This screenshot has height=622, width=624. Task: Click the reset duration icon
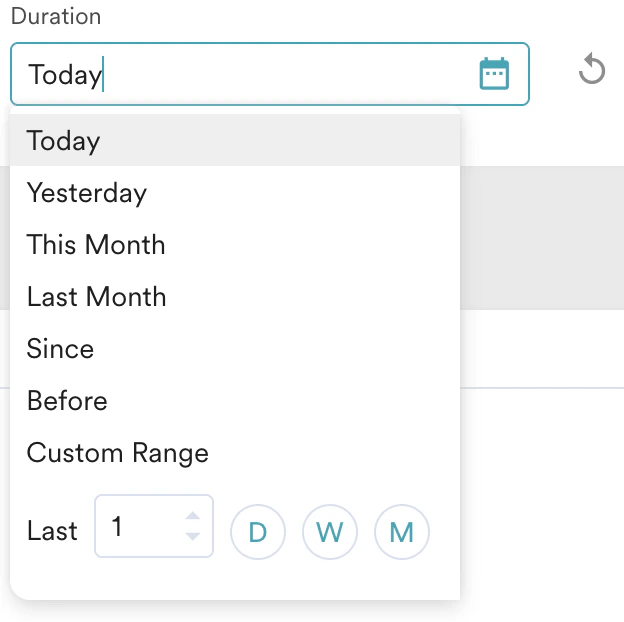[592, 70]
